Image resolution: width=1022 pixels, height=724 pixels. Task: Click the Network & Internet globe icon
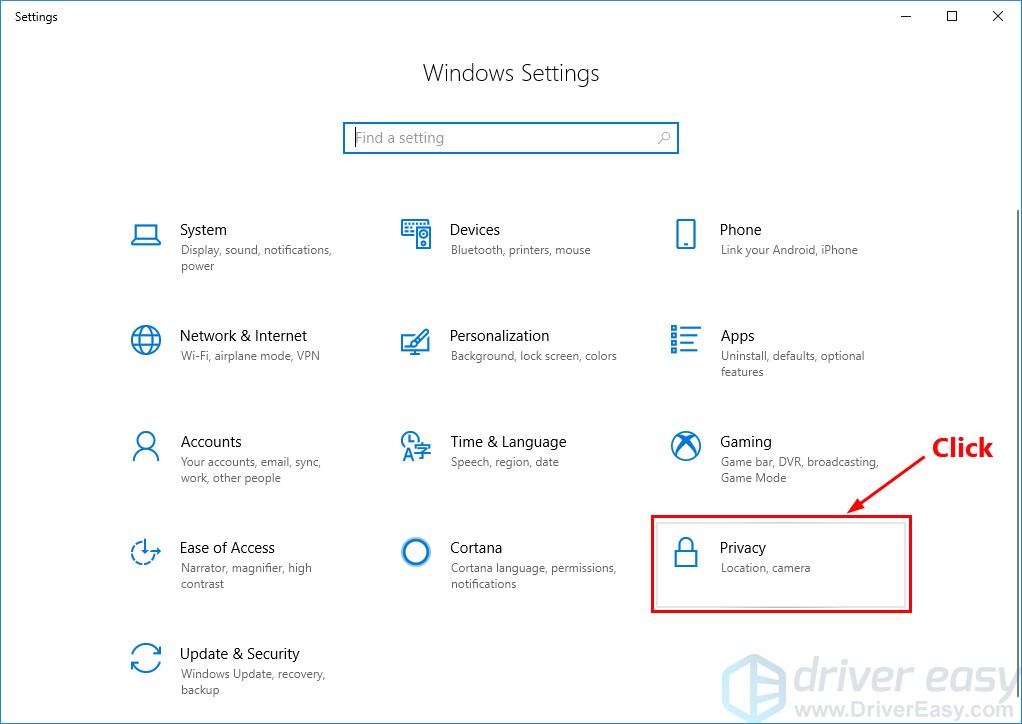pos(146,340)
